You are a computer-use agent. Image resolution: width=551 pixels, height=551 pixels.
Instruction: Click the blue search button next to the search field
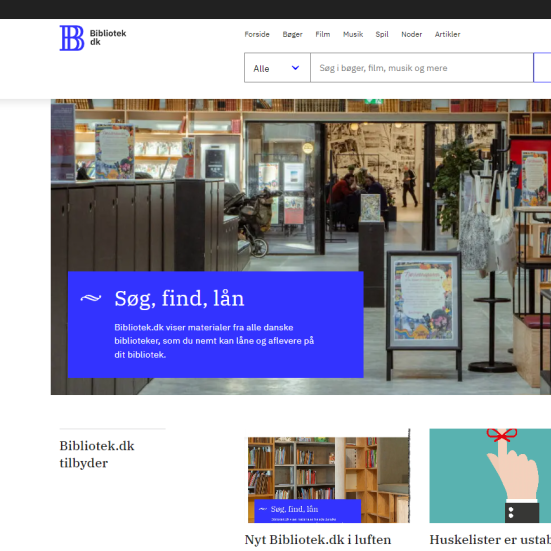[x=542, y=68]
